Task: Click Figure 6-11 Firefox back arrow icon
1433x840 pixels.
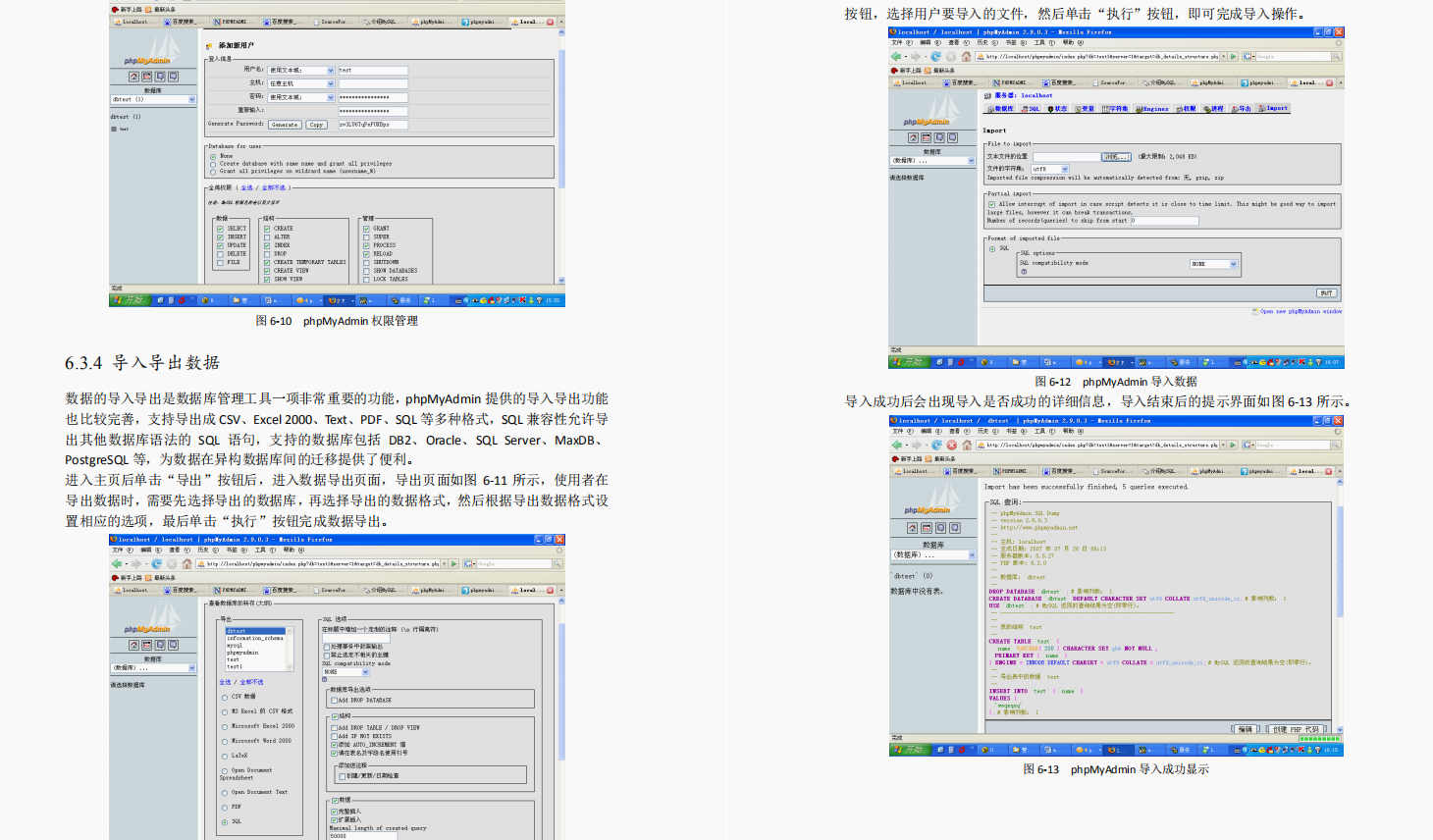Action: 117,564
